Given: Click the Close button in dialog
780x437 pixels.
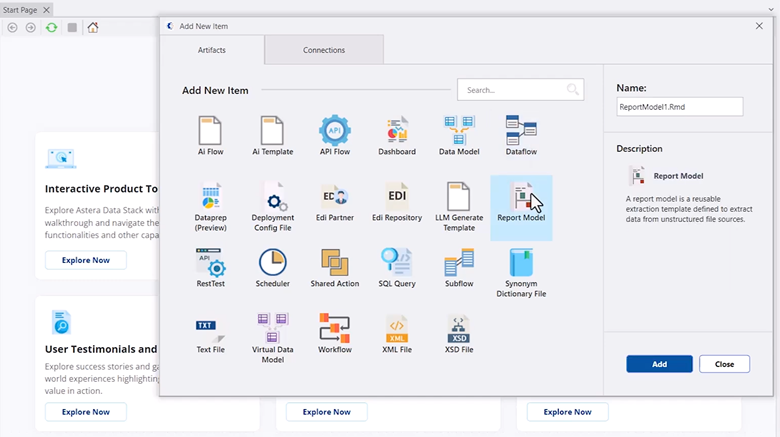Looking at the screenshot, I should (724, 364).
